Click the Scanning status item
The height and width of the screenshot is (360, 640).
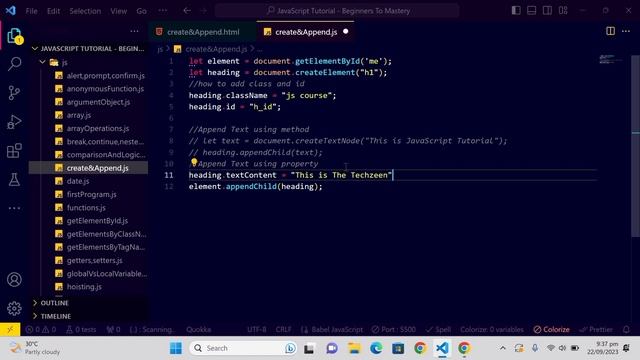point(152,329)
